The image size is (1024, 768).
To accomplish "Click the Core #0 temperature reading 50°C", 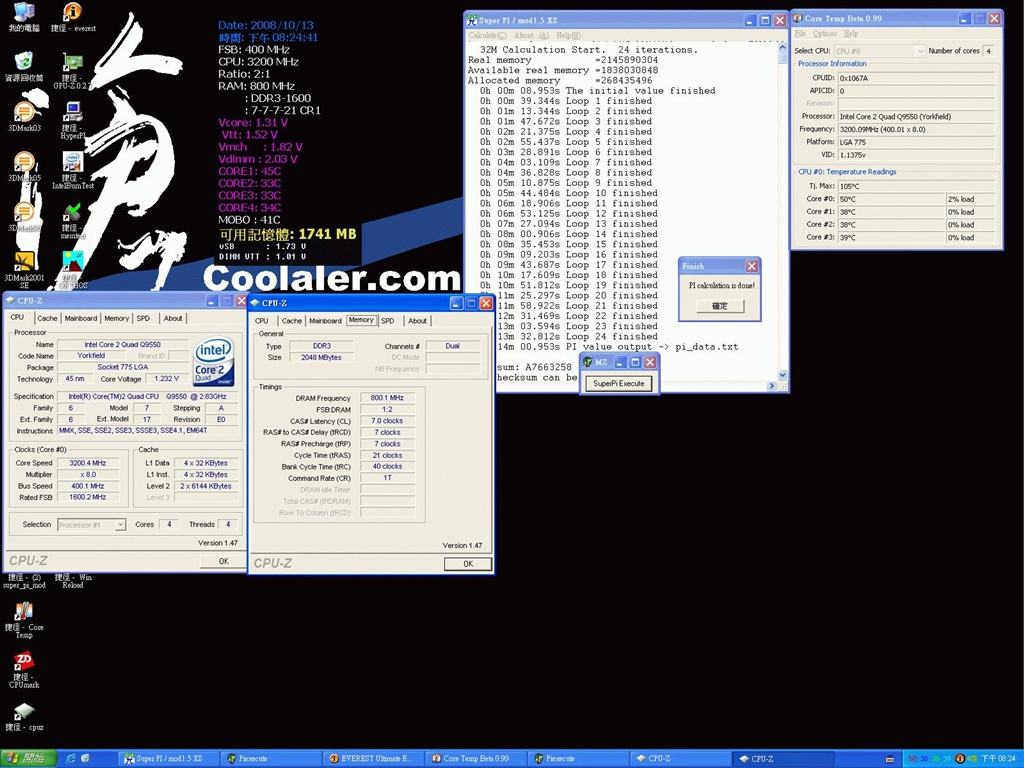I will 891,199.
